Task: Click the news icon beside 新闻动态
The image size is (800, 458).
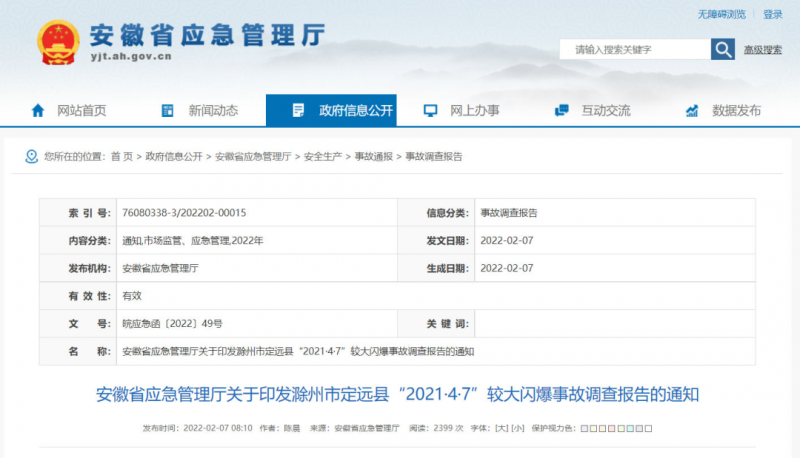Action: click(168, 111)
